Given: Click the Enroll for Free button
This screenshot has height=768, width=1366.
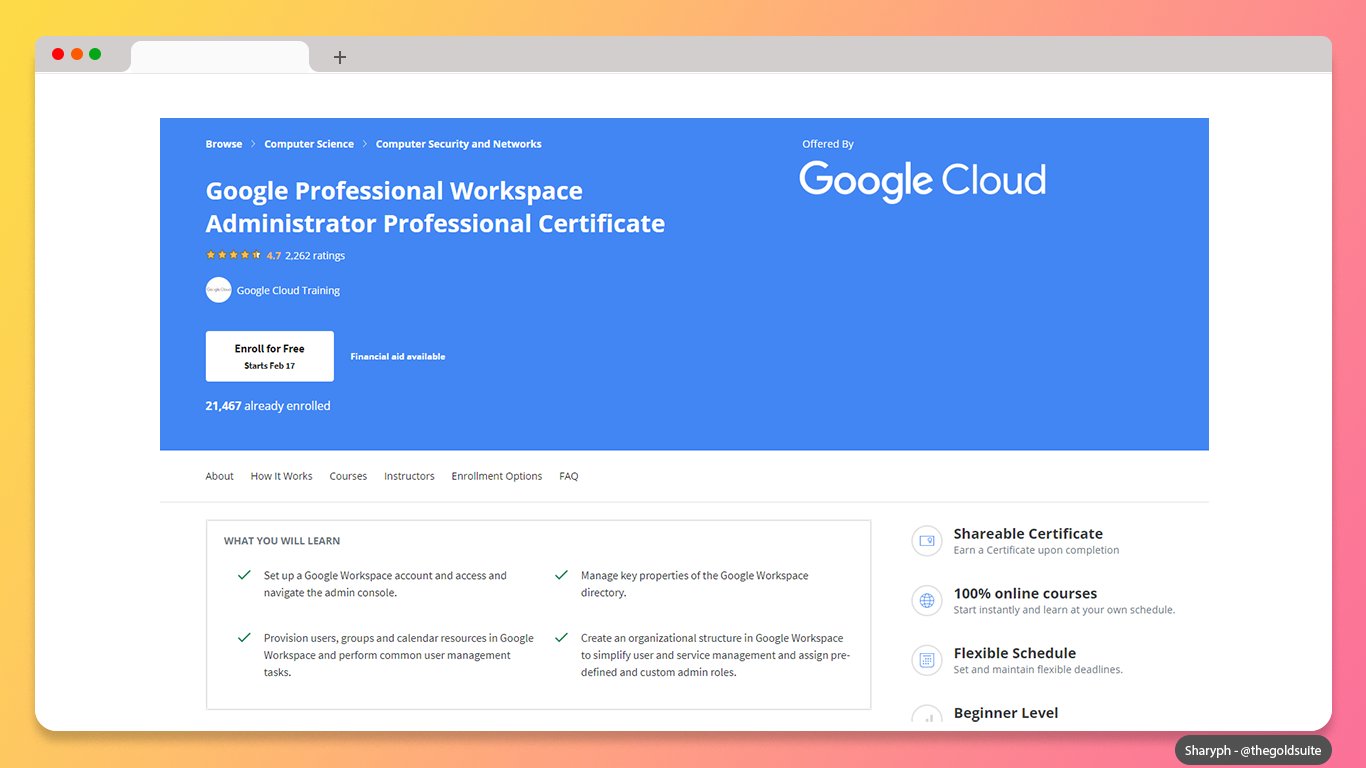Looking at the screenshot, I should [x=270, y=356].
